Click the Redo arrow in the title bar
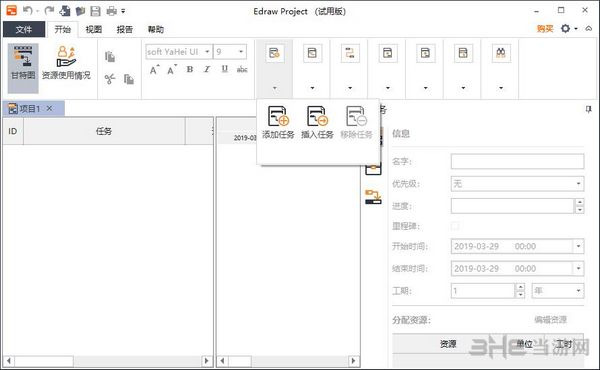Image resolution: width=600 pixels, height=370 pixels. click(x=49, y=10)
